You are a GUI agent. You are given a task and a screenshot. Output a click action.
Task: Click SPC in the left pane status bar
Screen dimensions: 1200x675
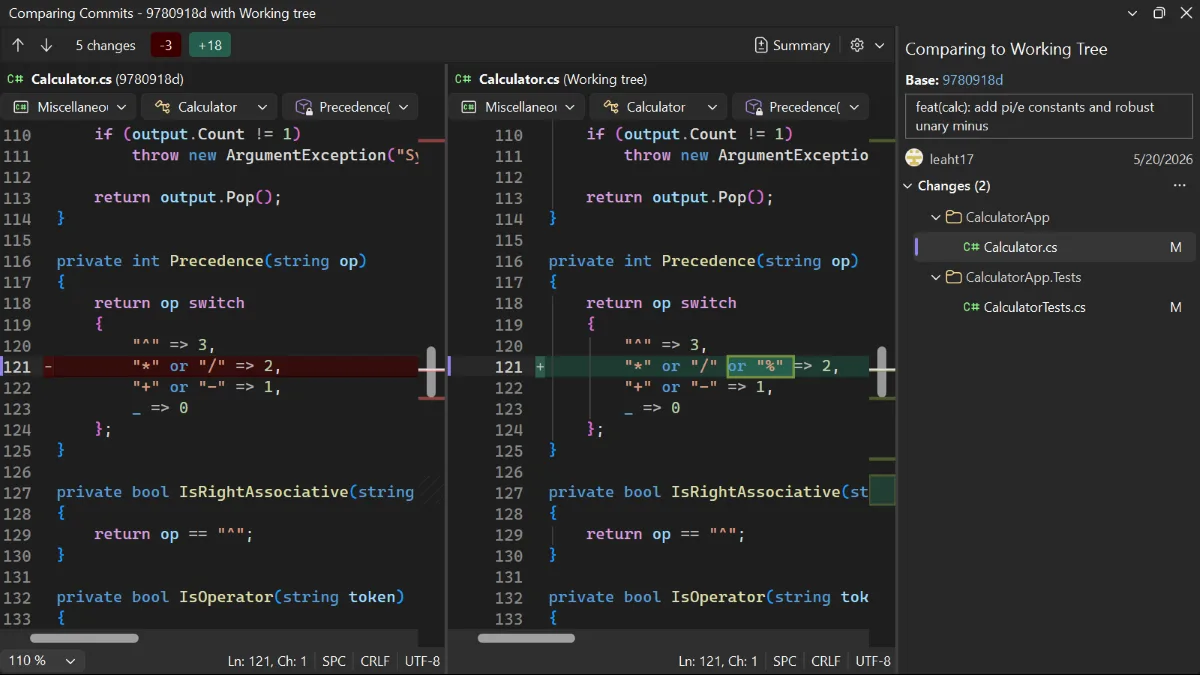point(334,661)
